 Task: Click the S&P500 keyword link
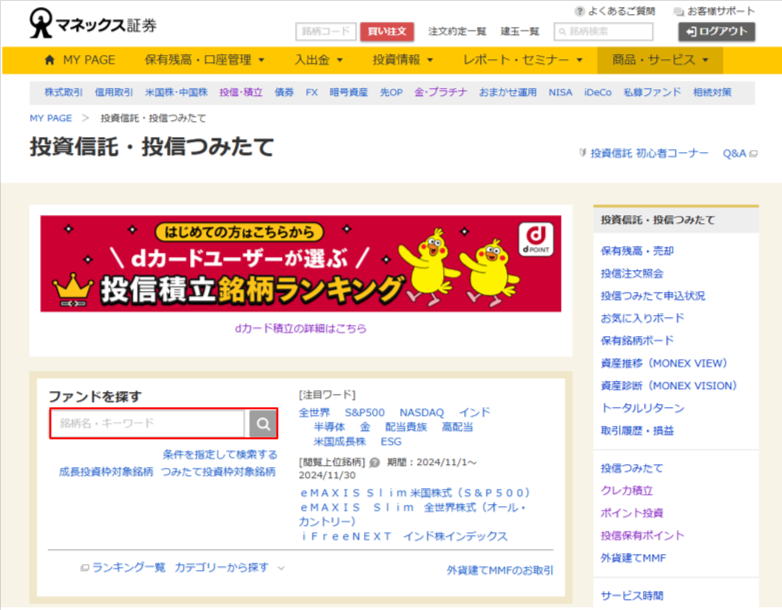(365, 413)
